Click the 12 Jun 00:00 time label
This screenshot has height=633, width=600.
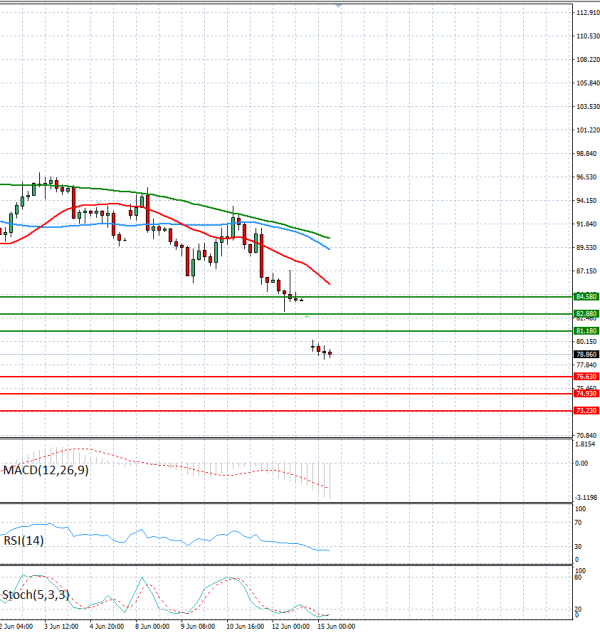coord(291,627)
